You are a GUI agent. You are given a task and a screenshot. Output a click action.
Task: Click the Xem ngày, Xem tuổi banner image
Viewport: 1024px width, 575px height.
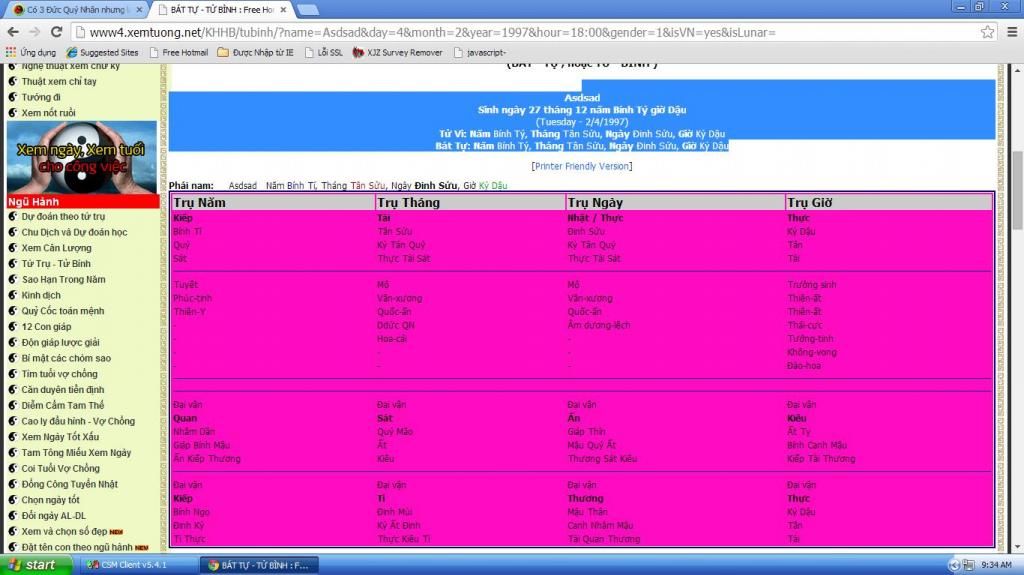[x=82, y=157]
